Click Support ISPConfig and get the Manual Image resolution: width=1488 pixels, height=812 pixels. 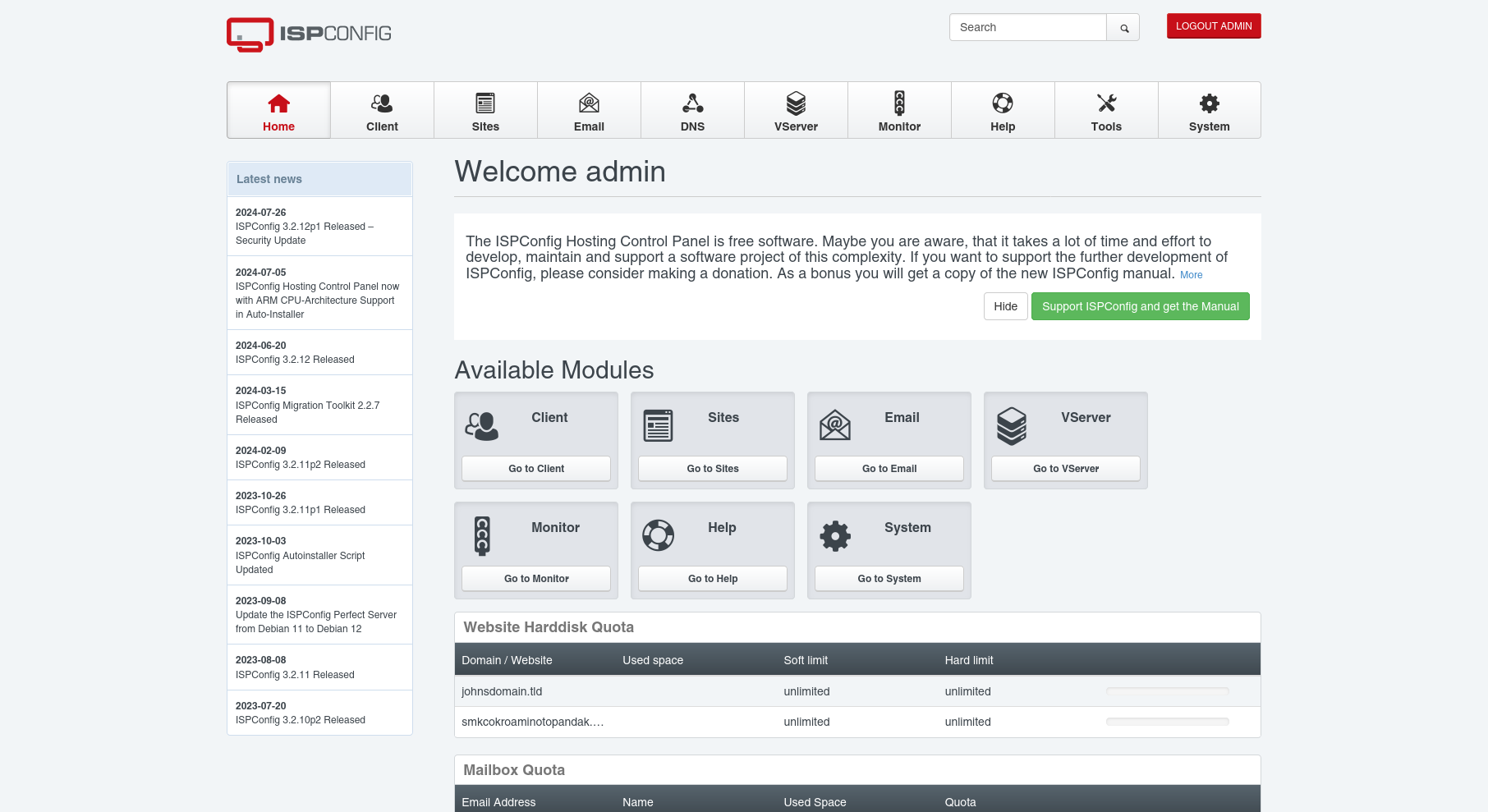click(1141, 306)
